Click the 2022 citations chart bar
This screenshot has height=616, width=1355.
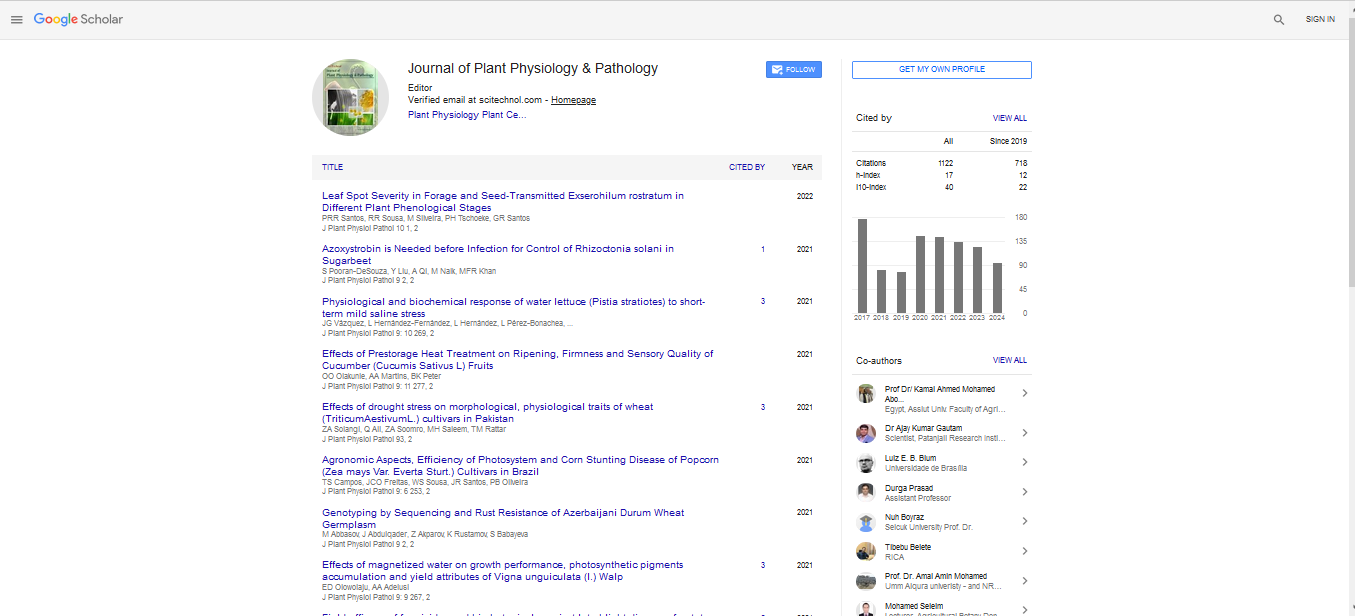(959, 278)
